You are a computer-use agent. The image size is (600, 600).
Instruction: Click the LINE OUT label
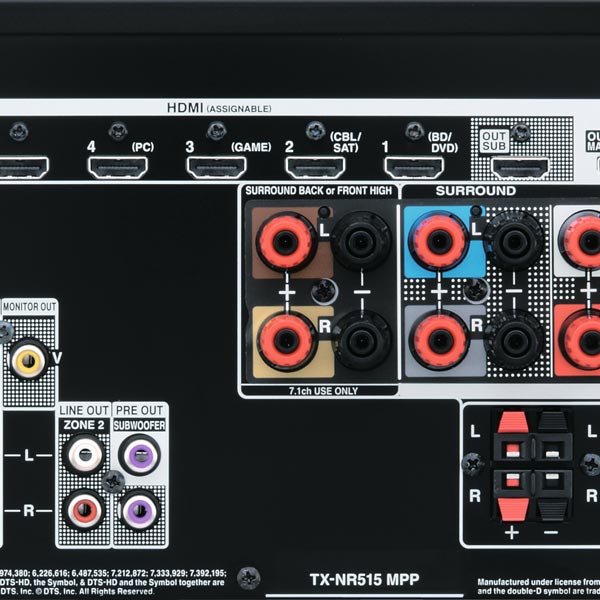84,410
